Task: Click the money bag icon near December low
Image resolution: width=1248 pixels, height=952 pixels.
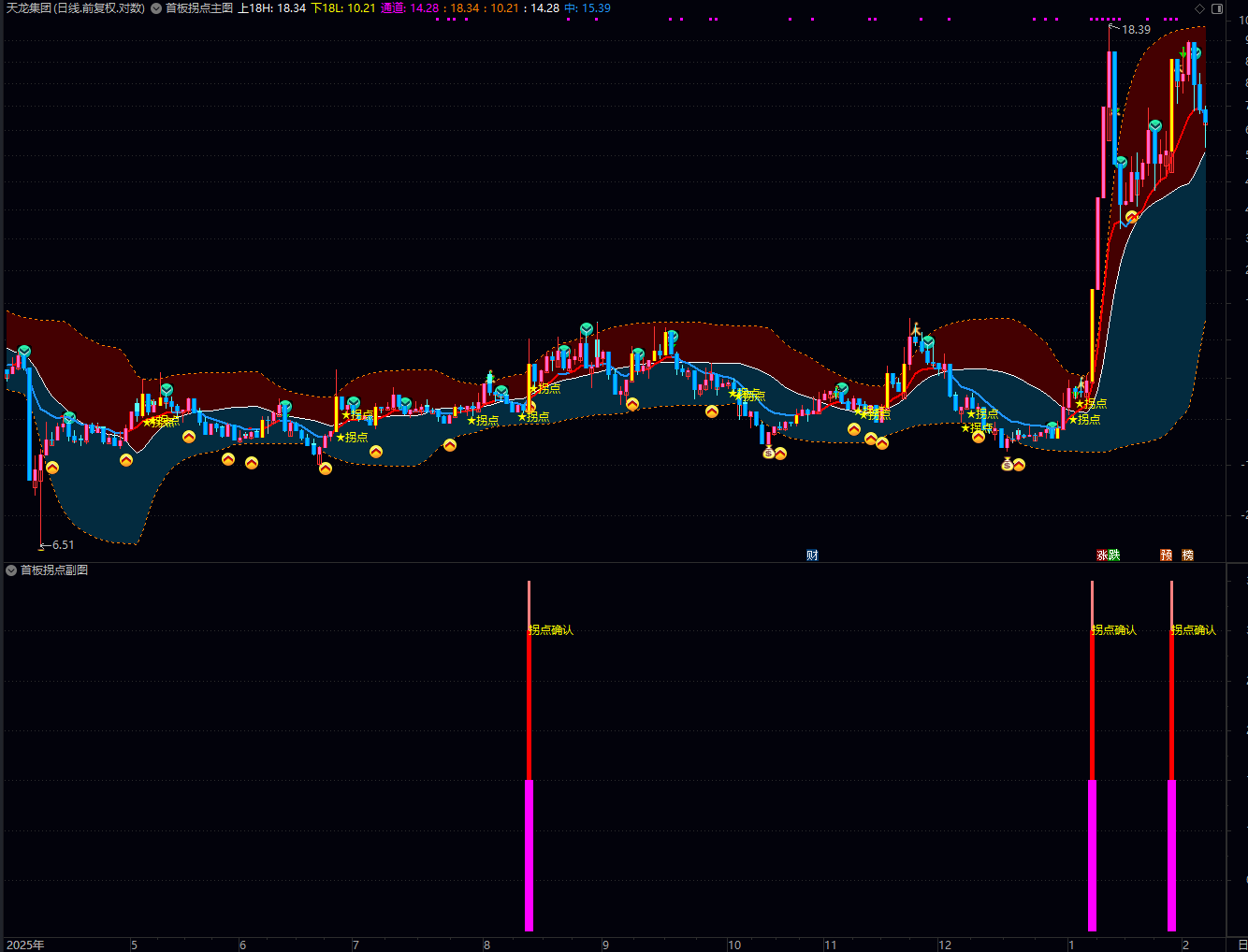Action: pyautogui.click(x=1008, y=464)
